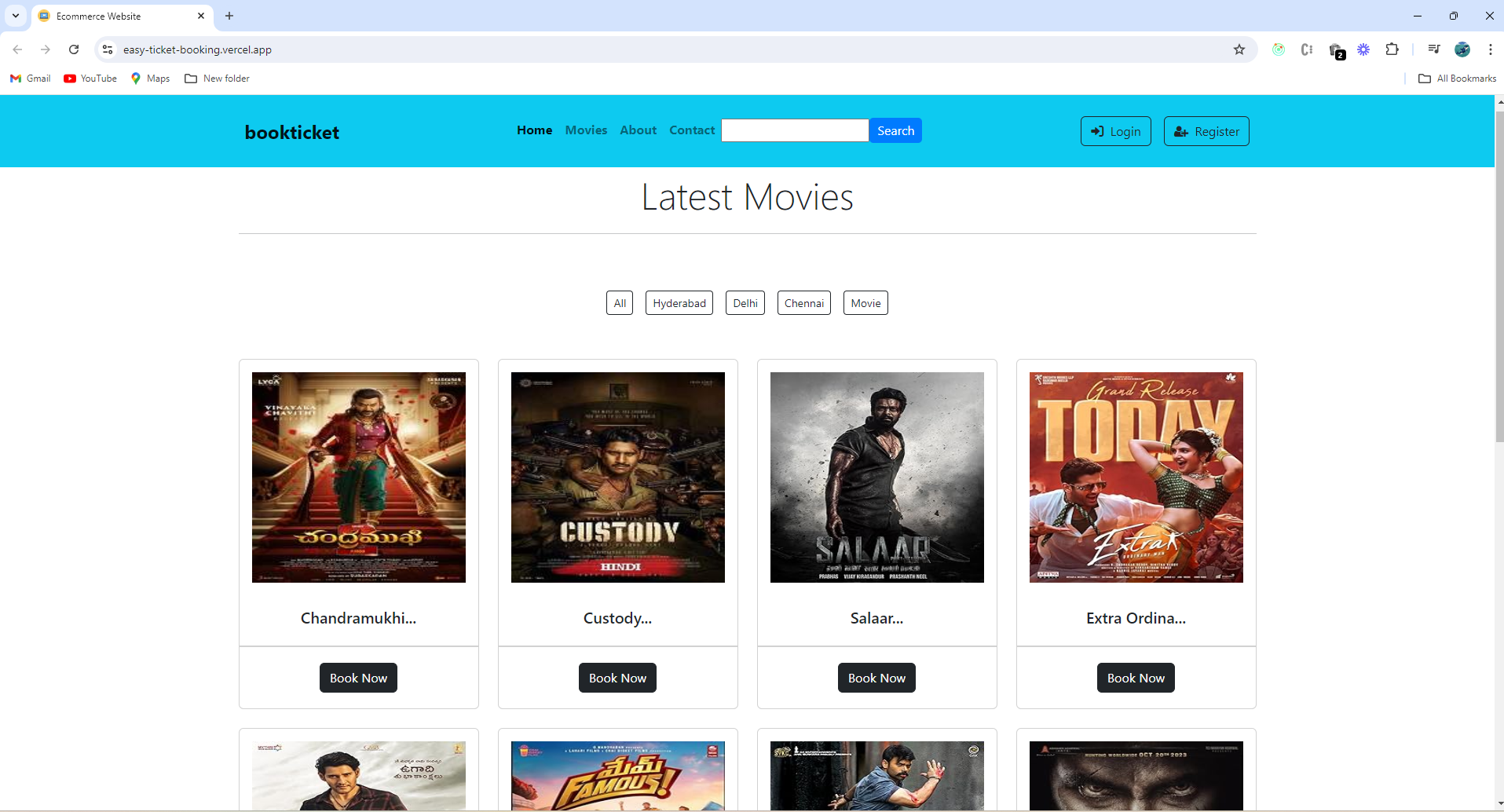Open the Extensions puzzle icon

1392,49
